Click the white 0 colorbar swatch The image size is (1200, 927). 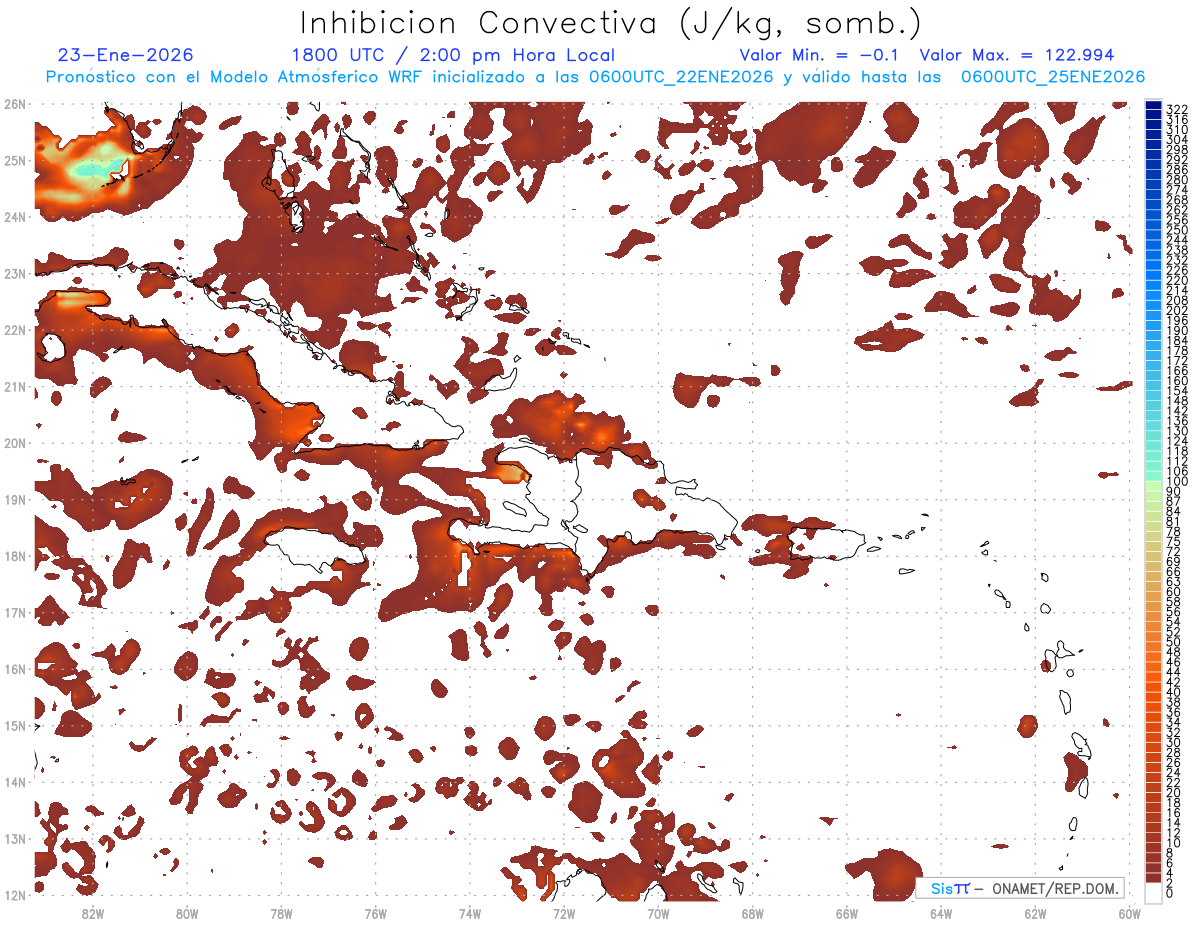click(x=1154, y=892)
